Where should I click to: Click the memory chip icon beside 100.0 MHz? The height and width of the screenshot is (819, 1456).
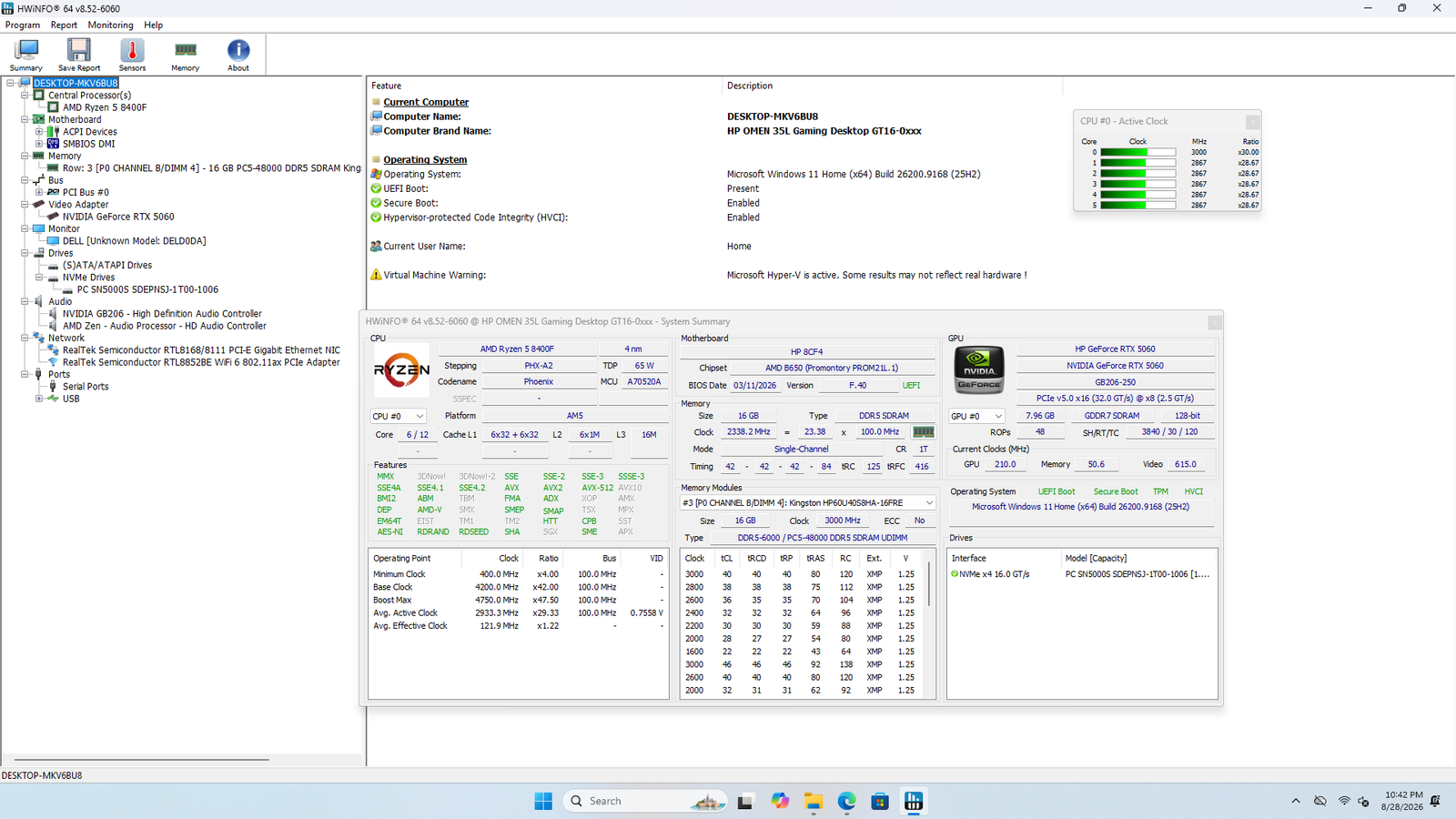coord(924,432)
